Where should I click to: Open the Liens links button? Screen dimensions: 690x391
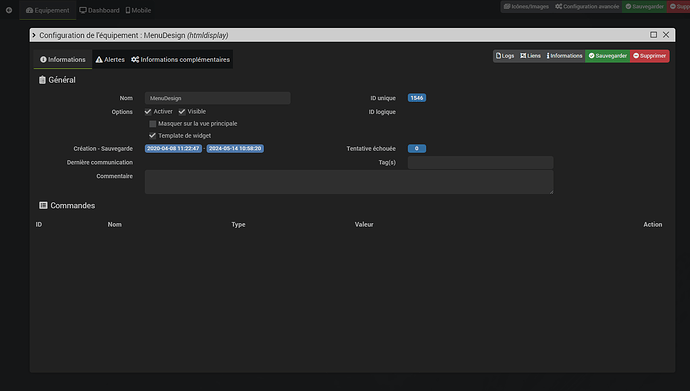point(530,56)
